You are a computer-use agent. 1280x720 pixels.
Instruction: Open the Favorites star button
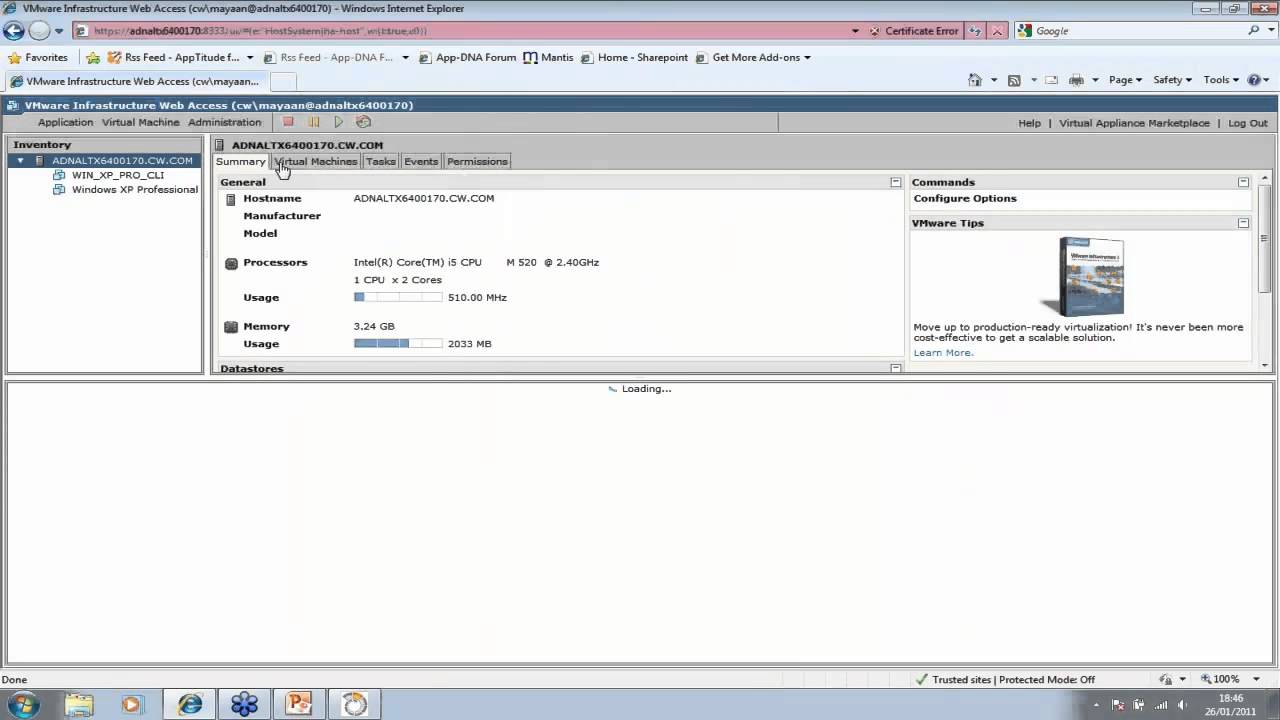tap(37, 57)
